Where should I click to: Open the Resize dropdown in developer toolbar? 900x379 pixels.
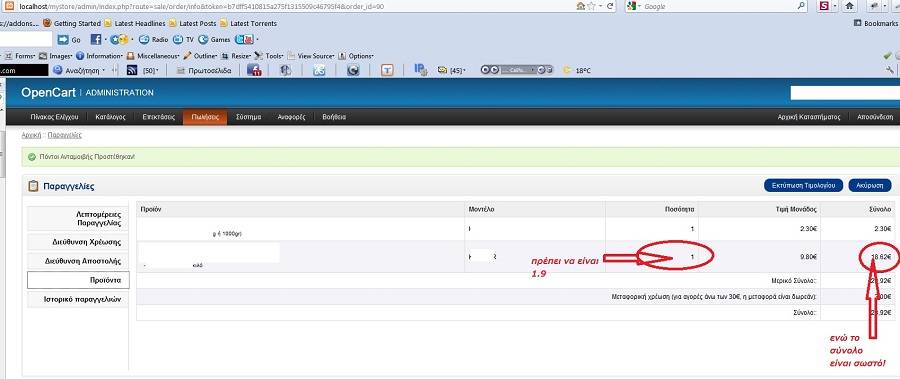coord(236,56)
